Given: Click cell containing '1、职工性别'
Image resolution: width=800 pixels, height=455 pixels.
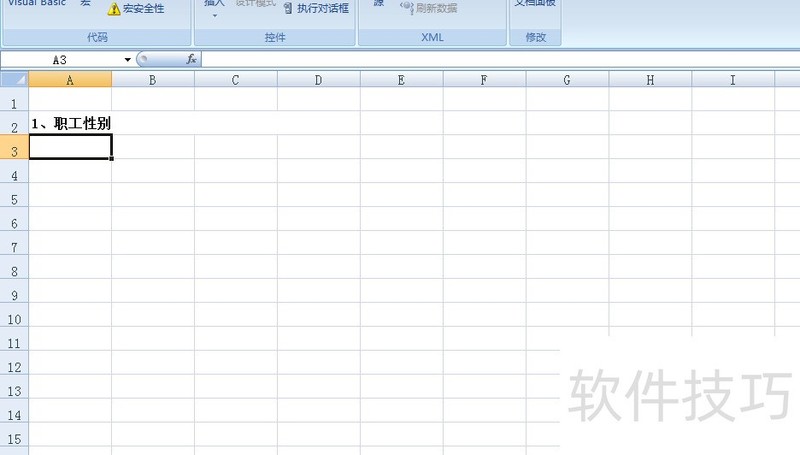Looking at the screenshot, I should coord(70,123).
